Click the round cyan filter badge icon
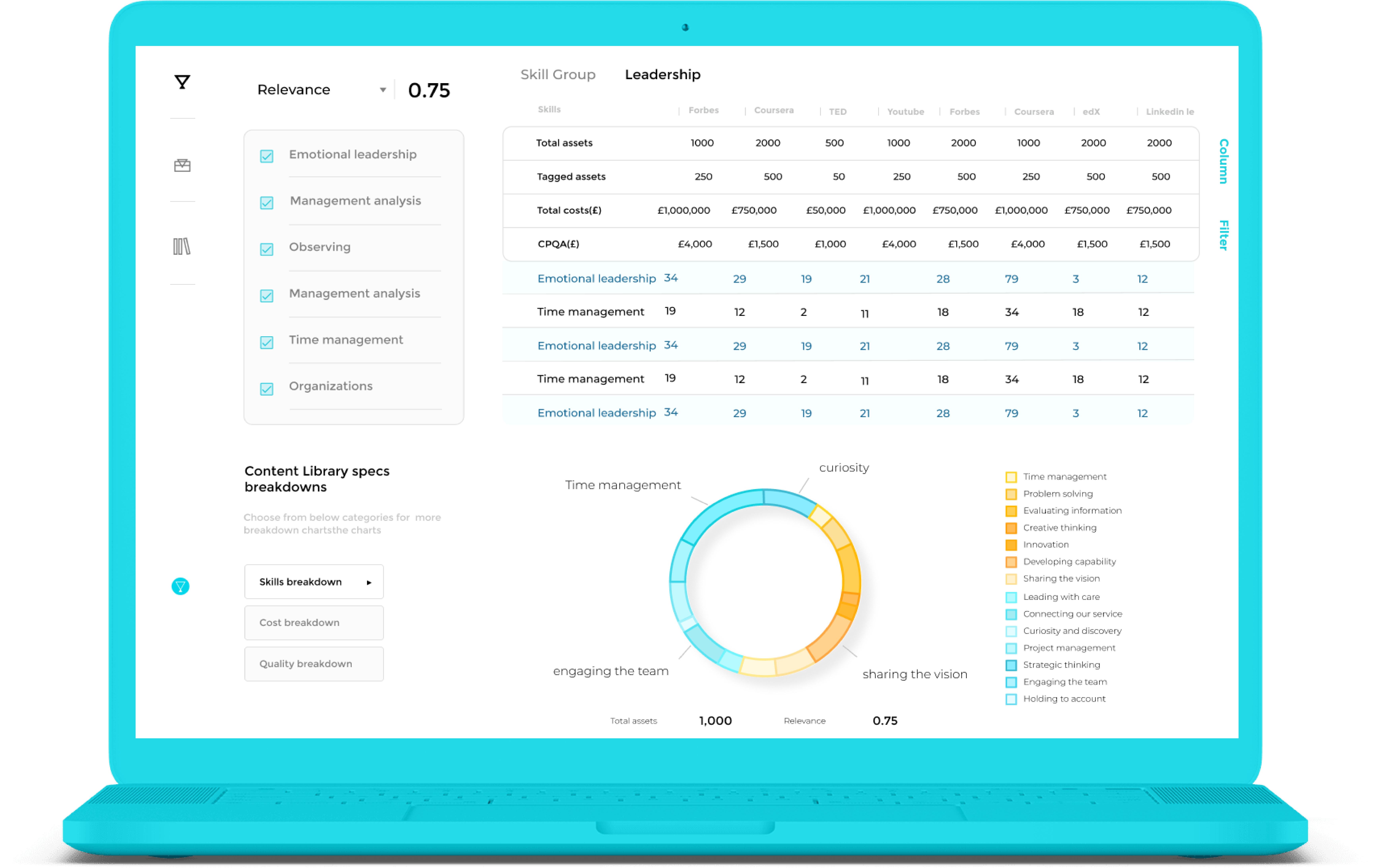This screenshot has width=1400, height=868. click(x=180, y=586)
